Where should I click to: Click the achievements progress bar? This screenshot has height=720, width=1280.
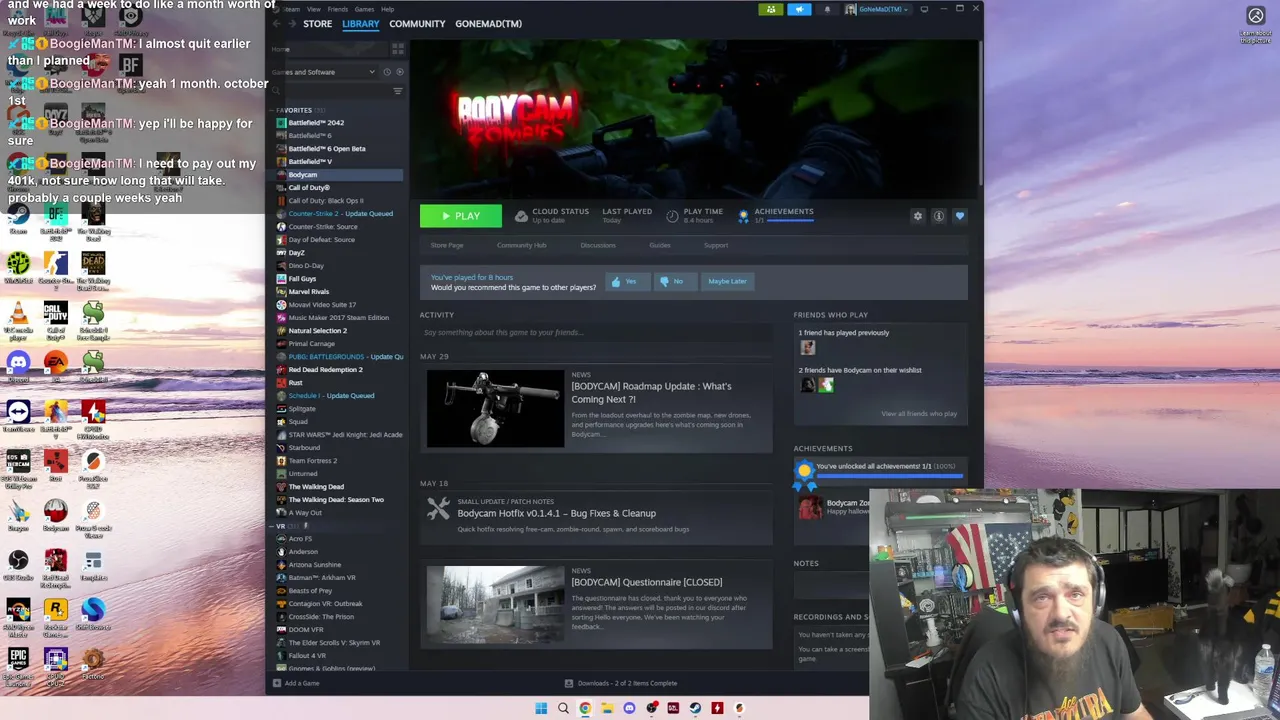pyautogui.click(x=890, y=476)
